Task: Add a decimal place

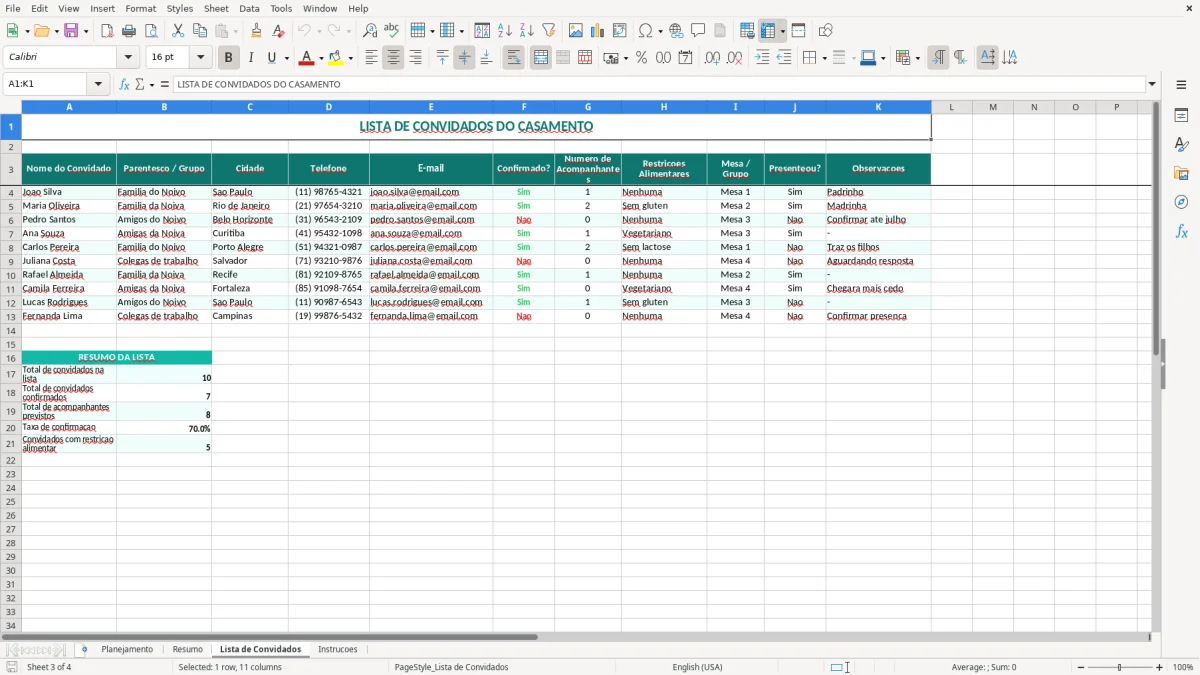Action: coord(712,58)
